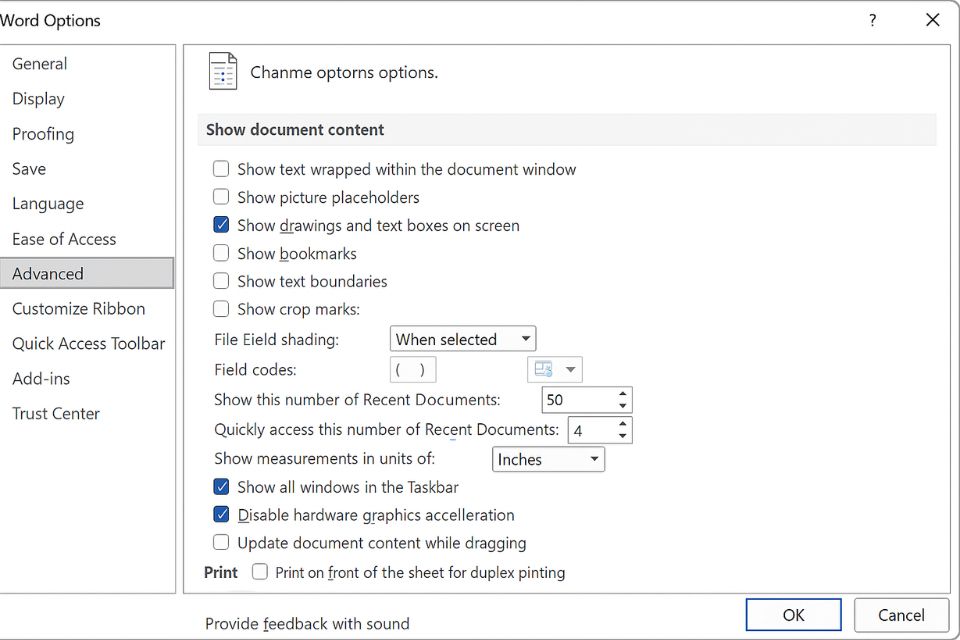
Task: Decrease Quickly access Recent Documents number
Action: click(623, 436)
